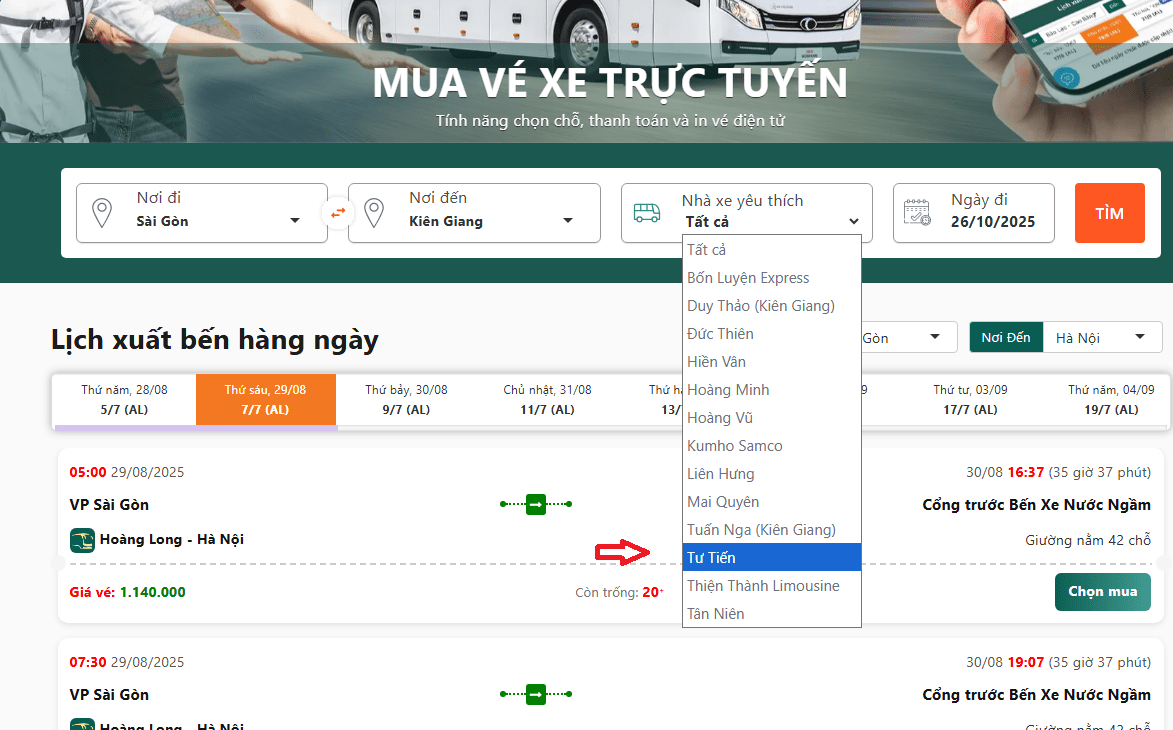The height and width of the screenshot is (730, 1173).
Task: Switch to the Thứ năm, 28/08 date tab
Action: [x=124, y=399]
